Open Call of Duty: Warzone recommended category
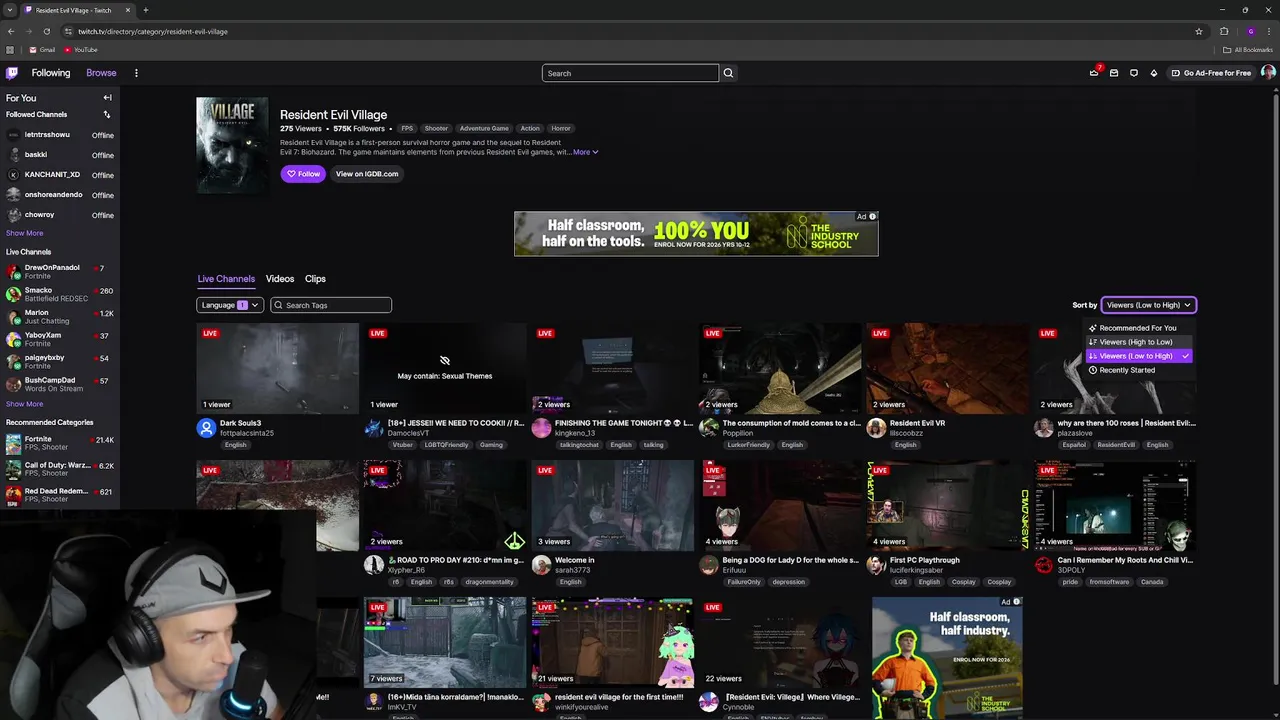Image resolution: width=1280 pixels, height=720 pixels. (x=59, y=469)
